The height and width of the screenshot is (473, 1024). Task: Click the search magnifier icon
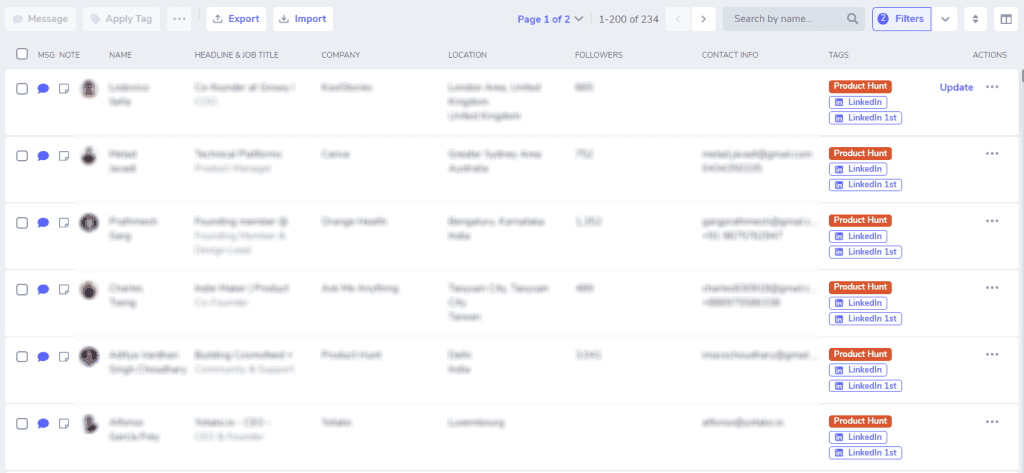pyautogui.click(x=852, y=19)
